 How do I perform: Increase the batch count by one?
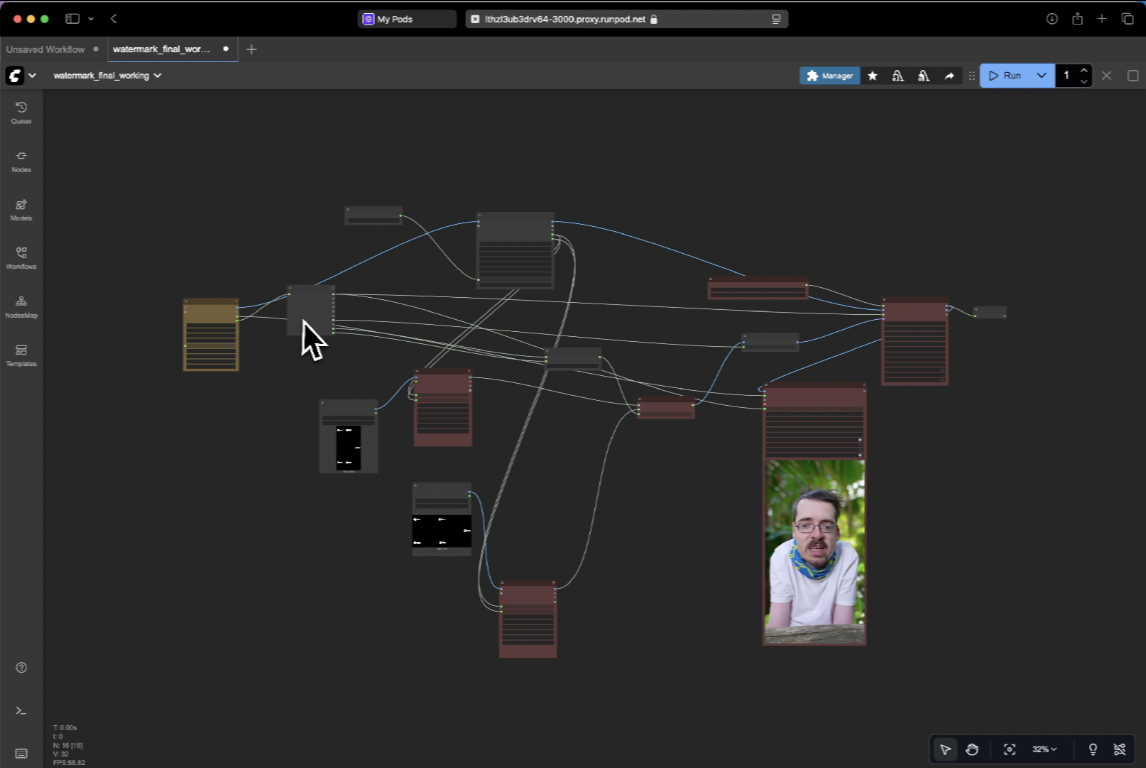point(1084,70)
